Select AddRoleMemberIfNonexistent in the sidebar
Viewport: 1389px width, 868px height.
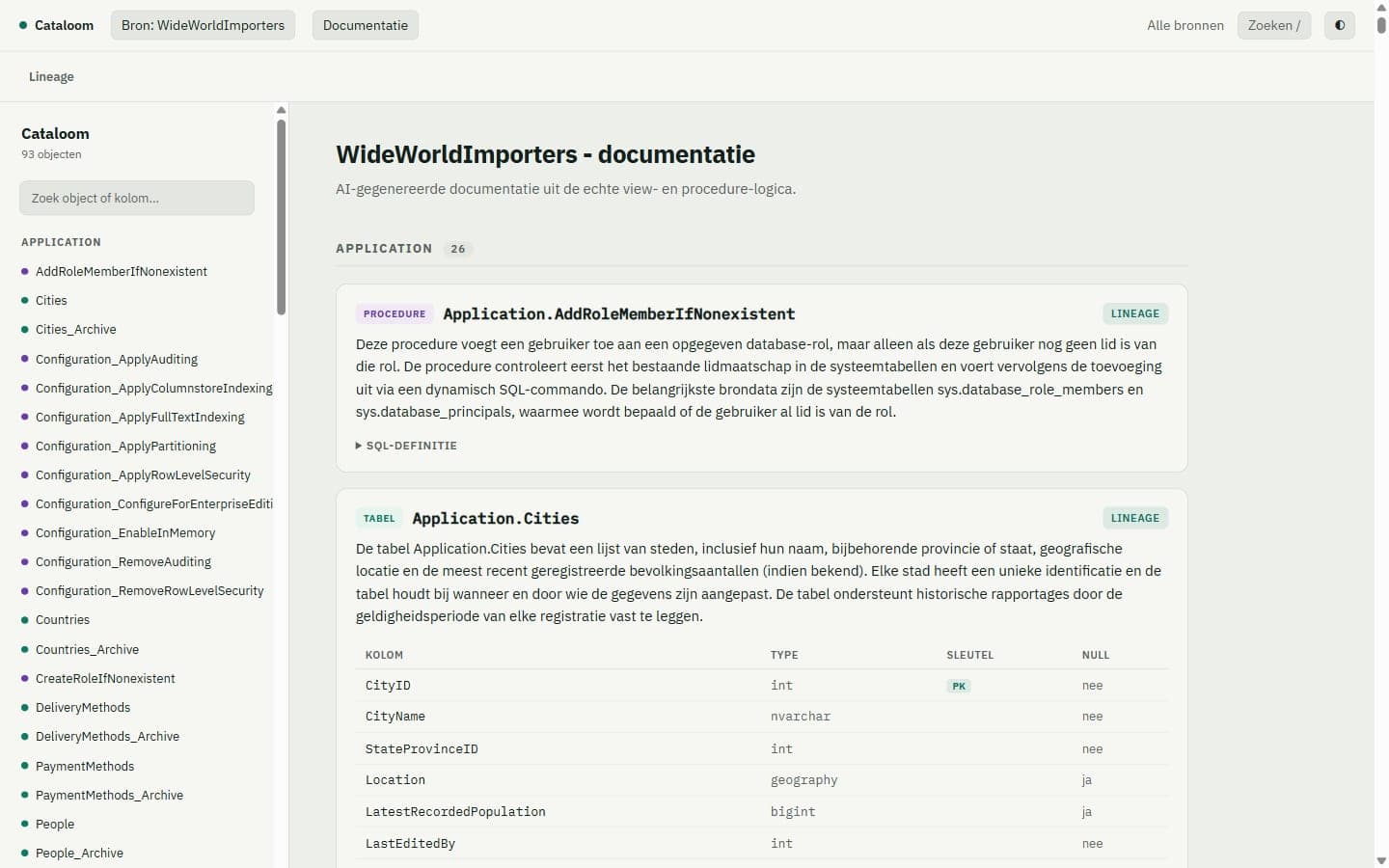click(x=122, y=271)
